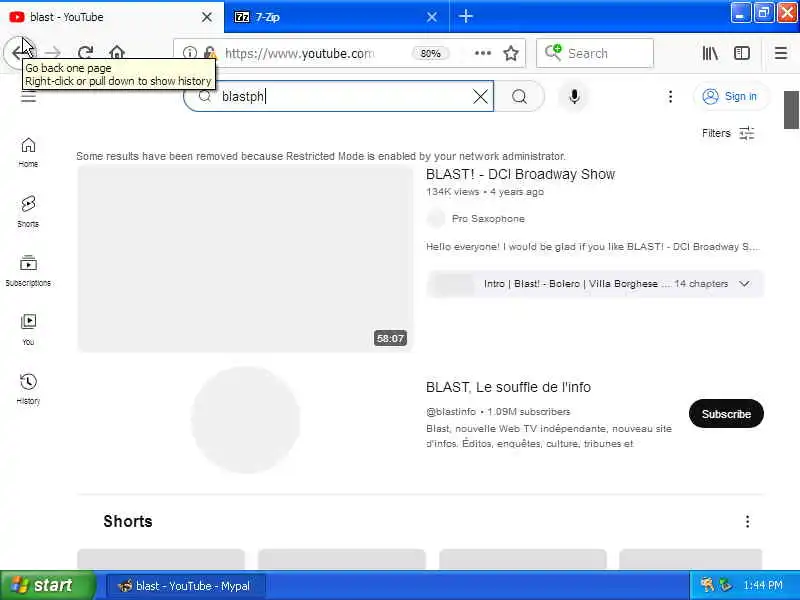Viewport: 800px width, 600px height.
Task: Click the browser Search box
Action: click(595, 53)
